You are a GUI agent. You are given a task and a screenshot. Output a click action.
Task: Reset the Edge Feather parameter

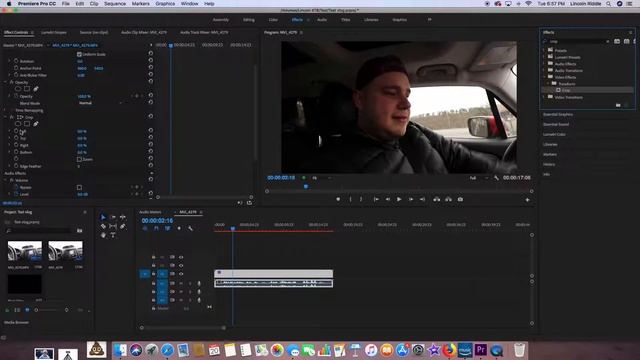[x=151, y=165]
